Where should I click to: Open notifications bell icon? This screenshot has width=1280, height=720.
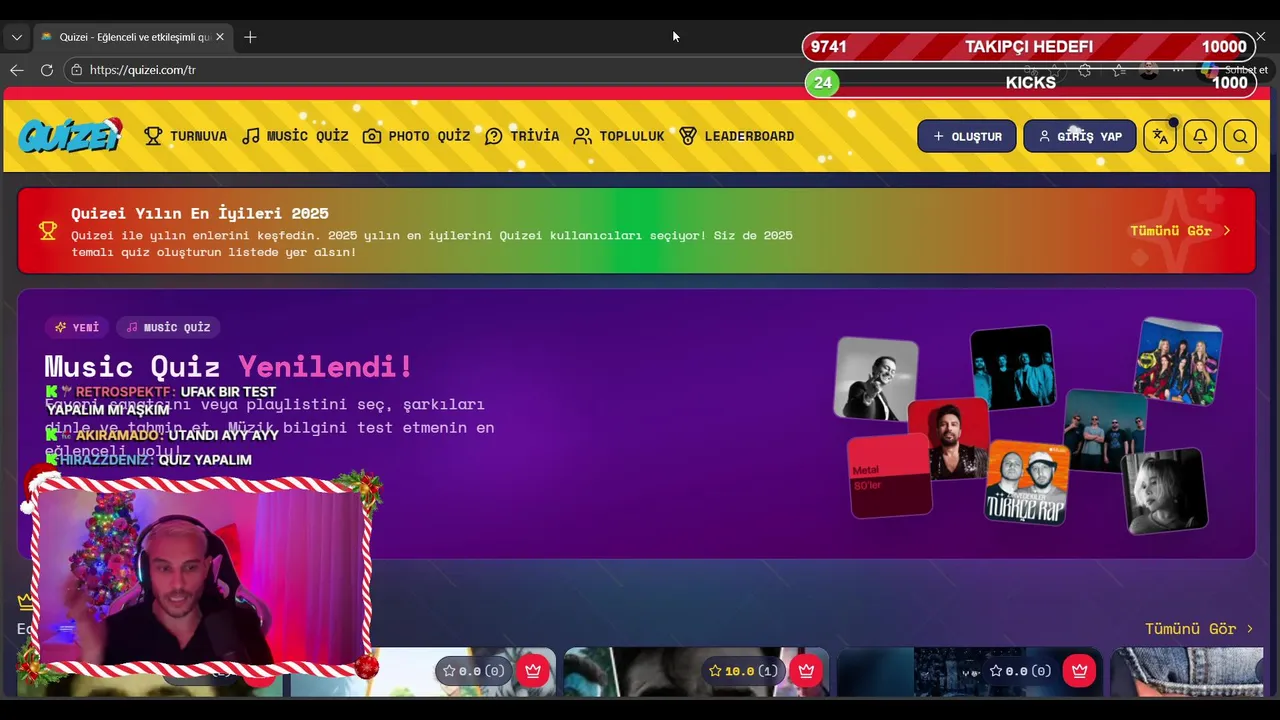coord(1200,136)
